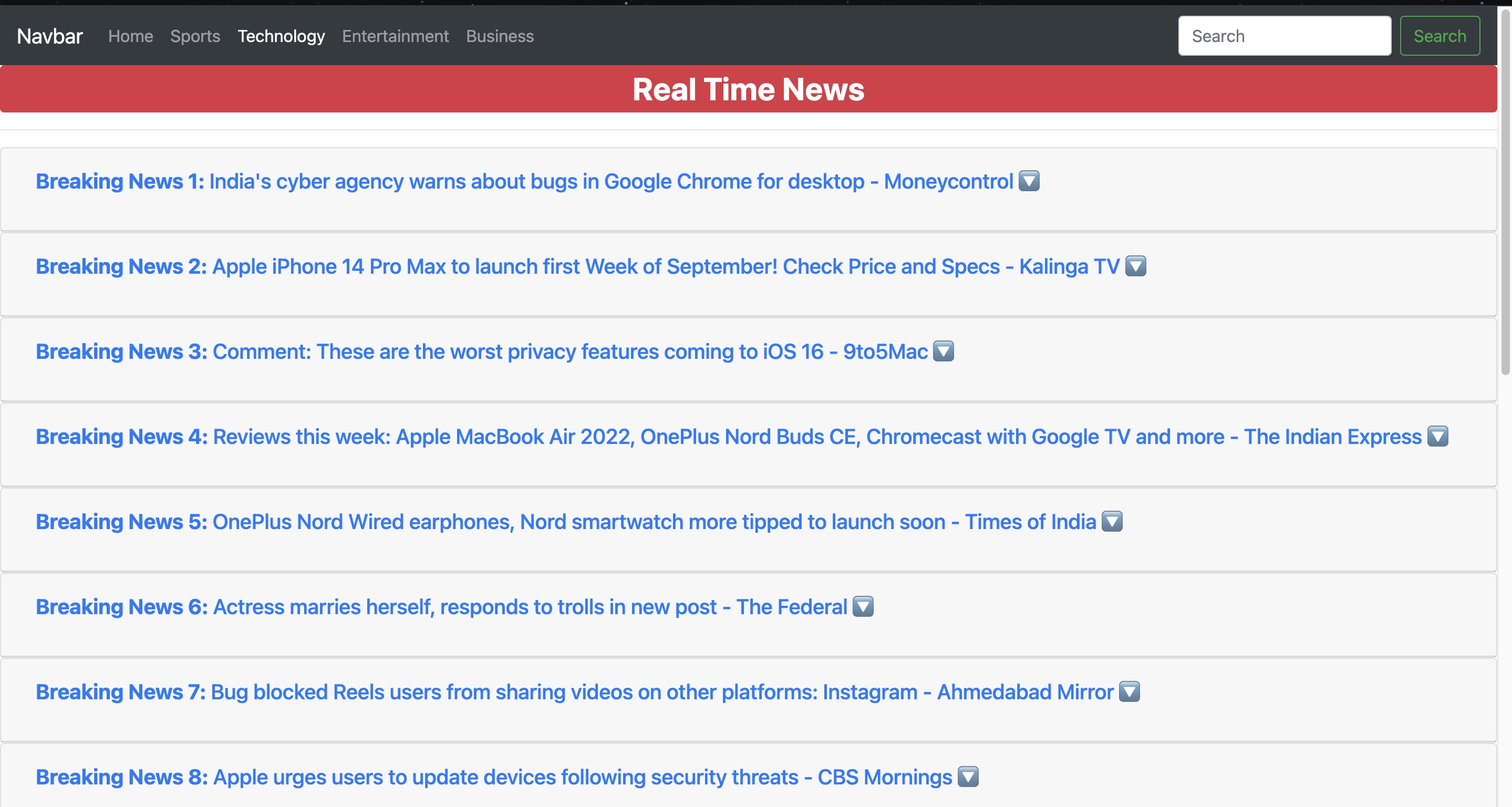Click the Navbar brand label
1512x807 pixels.
(x=49, y=36)
